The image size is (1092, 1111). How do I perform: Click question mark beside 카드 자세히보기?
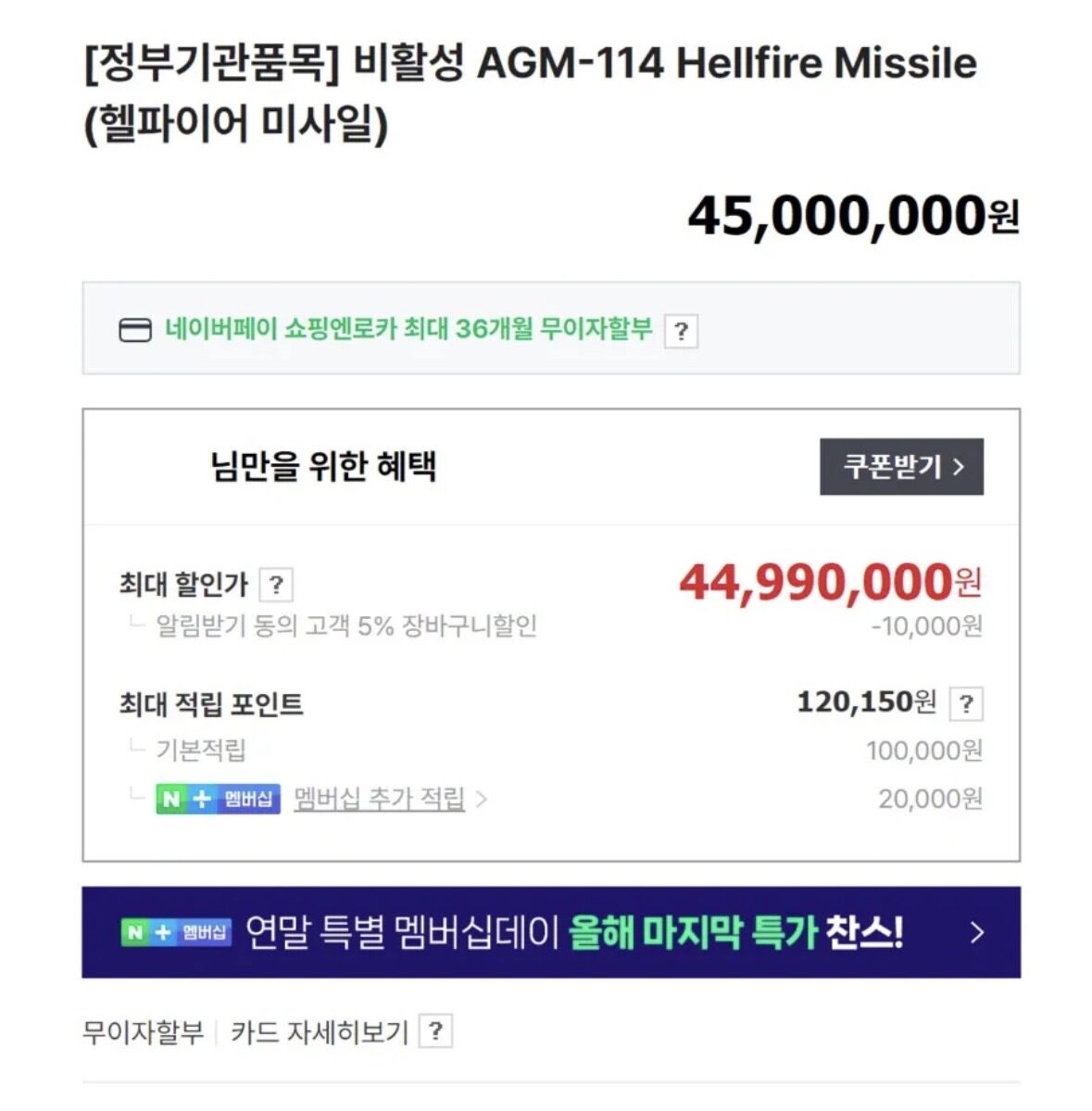click(x=435, y=1031)
